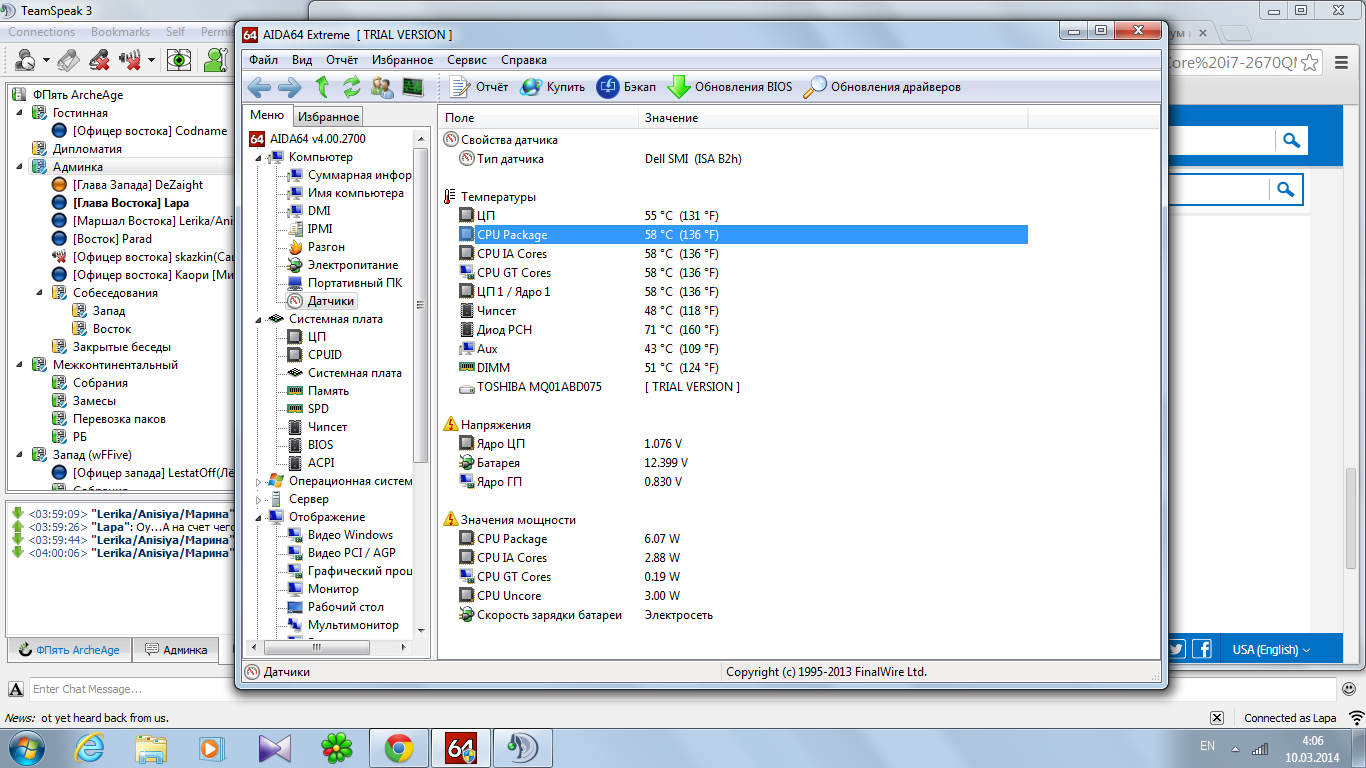Go forward with the AIDA64 blue right arrow
The width and height of the screenshot is (1366, 768).
(290, 87)
